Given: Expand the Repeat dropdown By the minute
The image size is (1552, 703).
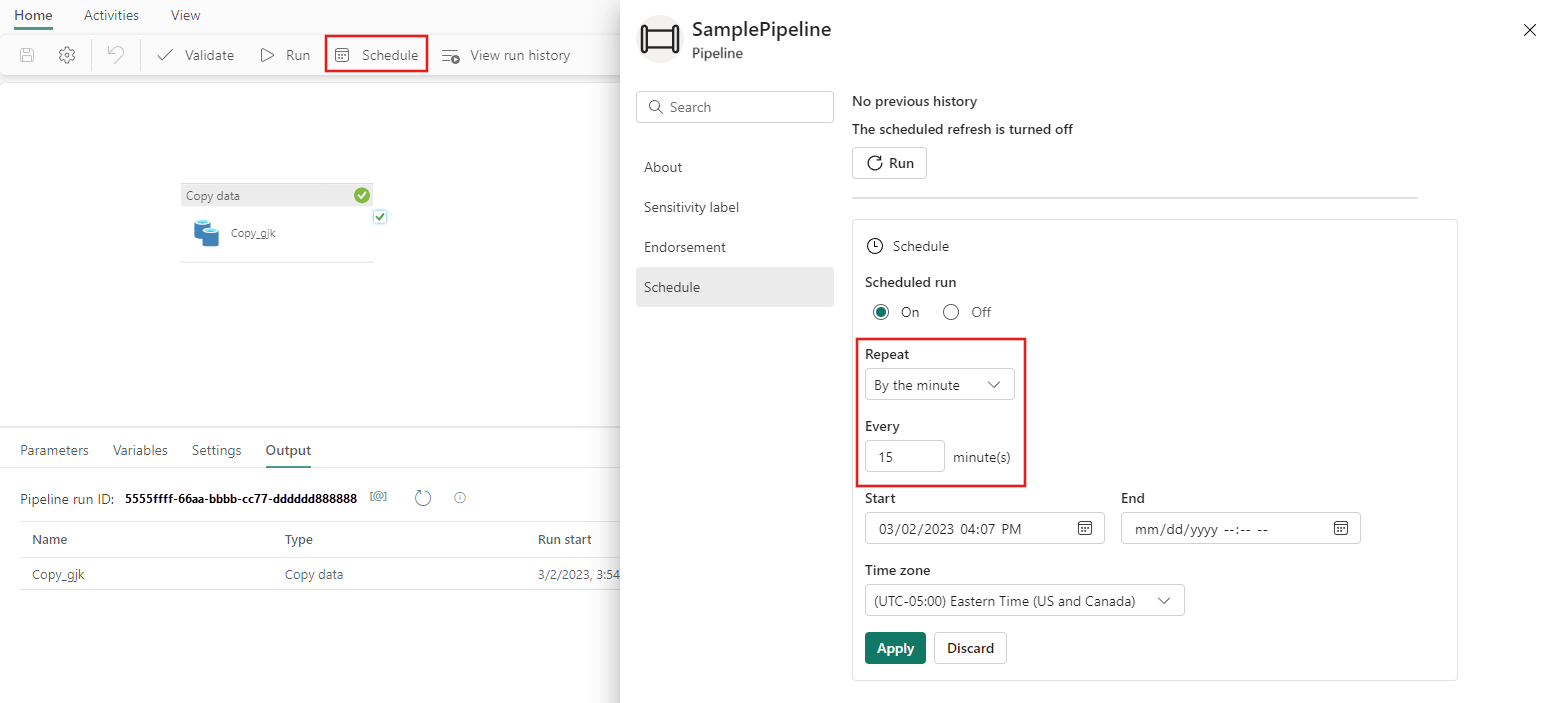Looking at the screenshot, I should [940, 385].
